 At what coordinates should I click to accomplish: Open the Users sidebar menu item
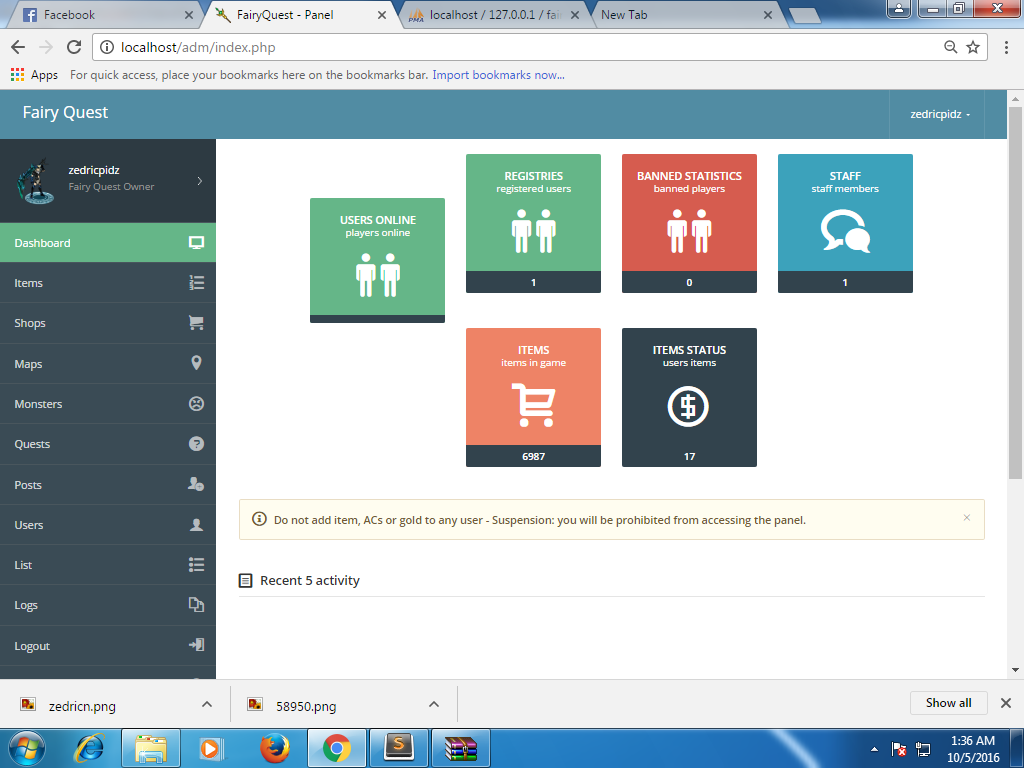pos(108,524)
